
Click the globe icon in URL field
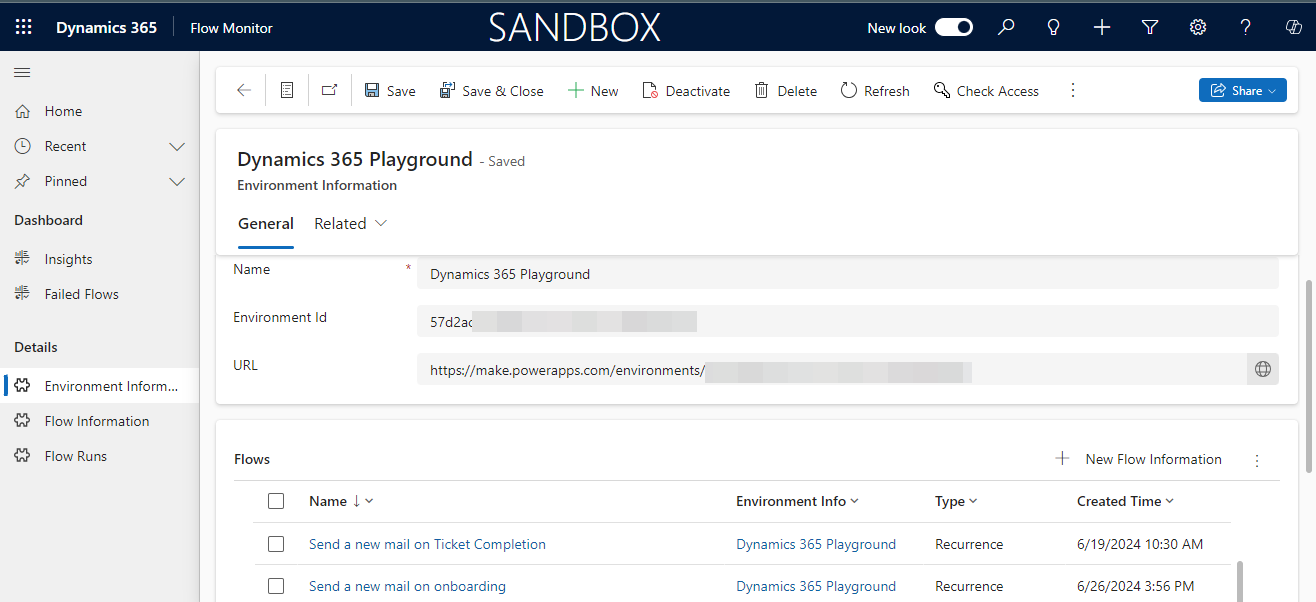1263,369
